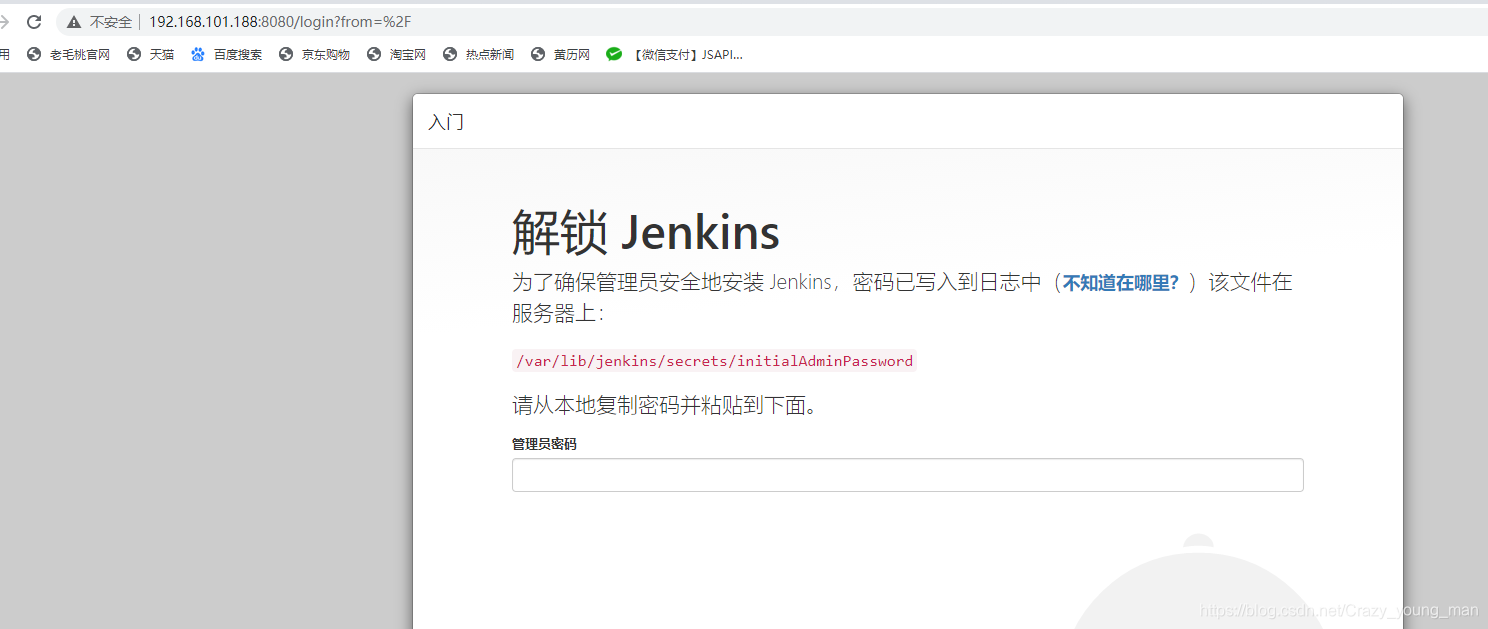Image resolution: width=1488 pixels, height=629 pixels.
Task: Click the Baidu paw icon for 百度搜索
Action: tap(198, 55)
